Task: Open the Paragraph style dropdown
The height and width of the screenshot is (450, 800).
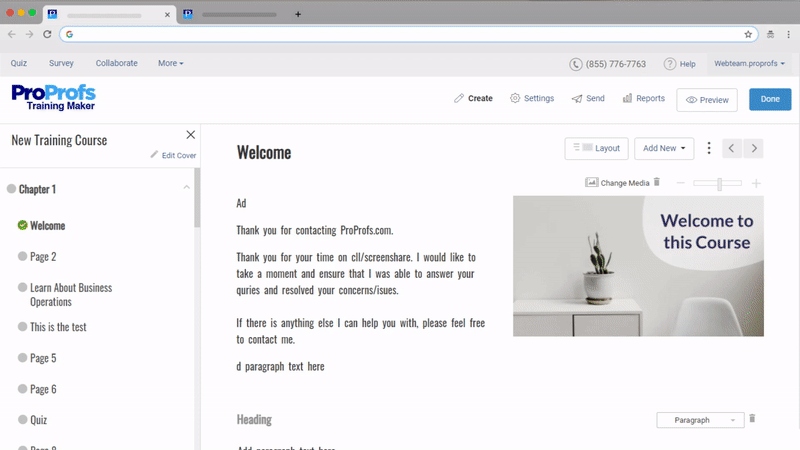Action: (x=699, y=420)
